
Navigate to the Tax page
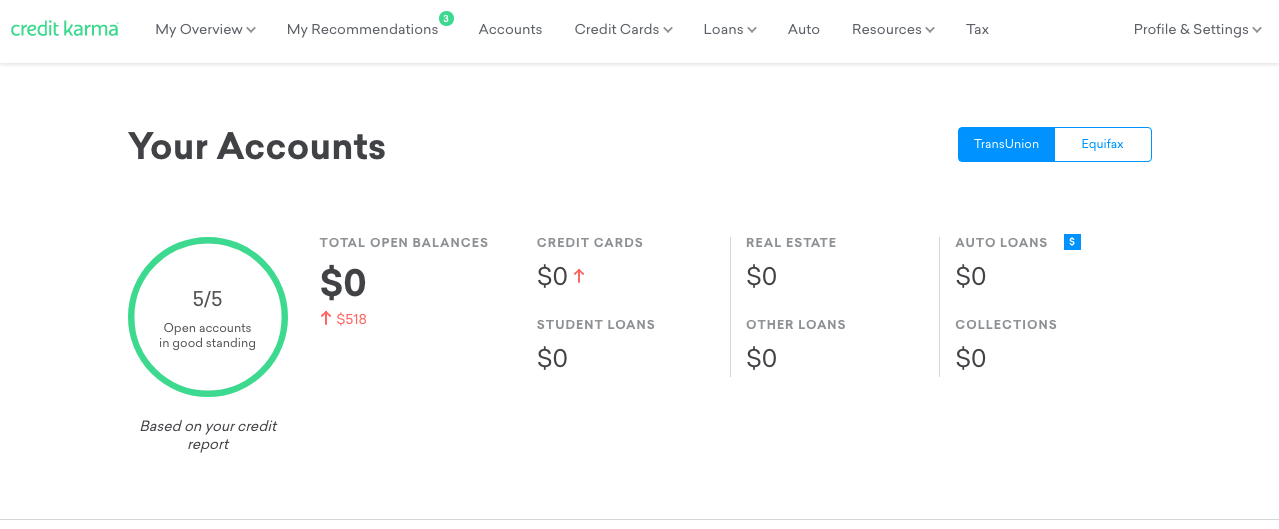[977, 30]
